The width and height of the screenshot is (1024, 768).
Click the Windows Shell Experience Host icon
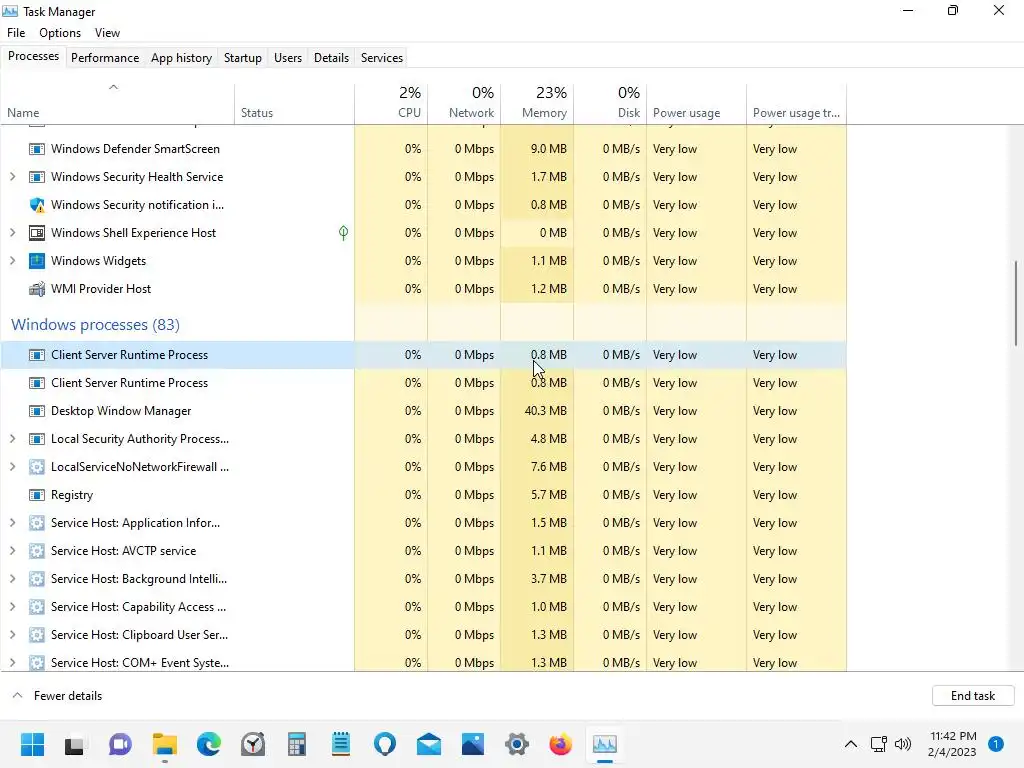pyautogui.click(x=37, y=233)
